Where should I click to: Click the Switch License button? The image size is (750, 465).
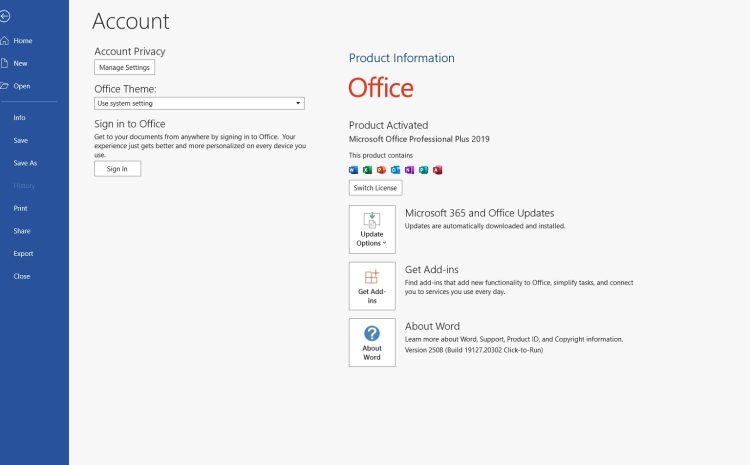click(375, 188)
